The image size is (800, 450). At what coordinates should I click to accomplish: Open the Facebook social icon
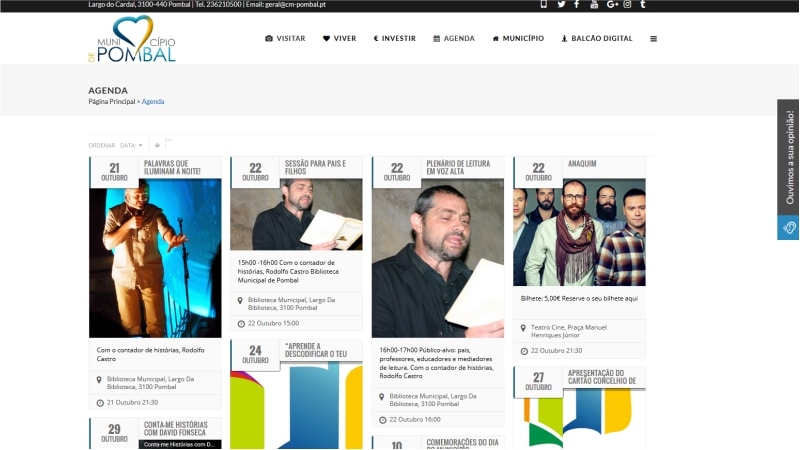pyautogui.click(x=577, y=4)
